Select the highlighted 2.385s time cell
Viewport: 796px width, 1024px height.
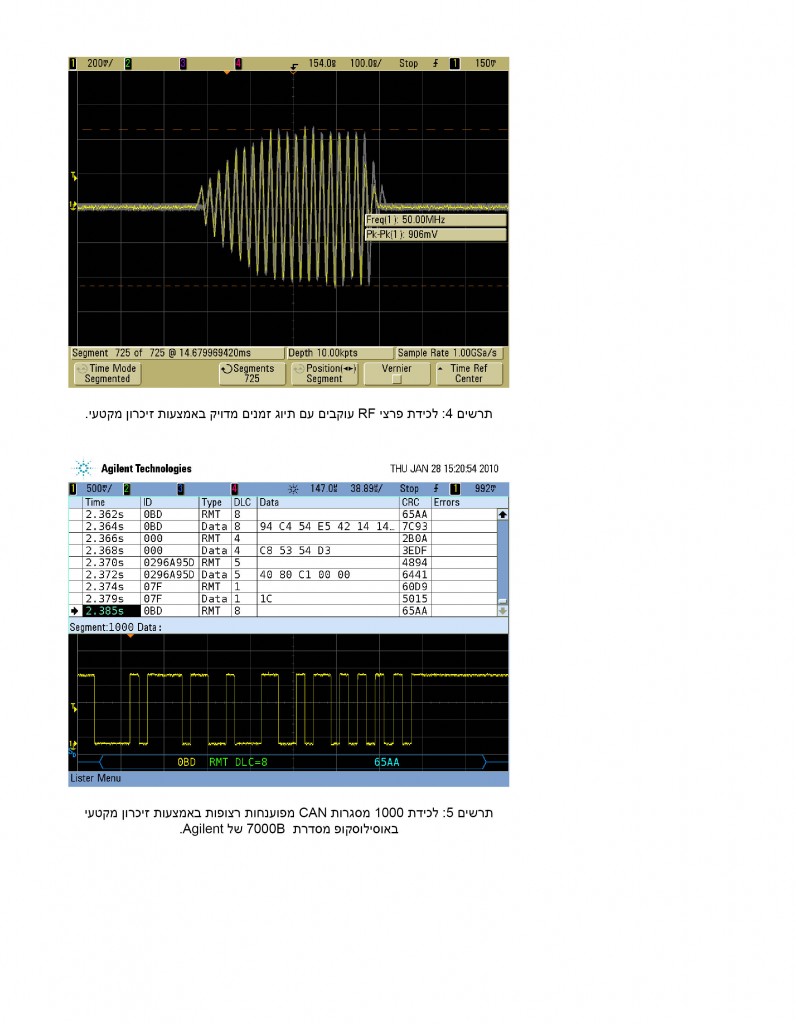point(112,611)
